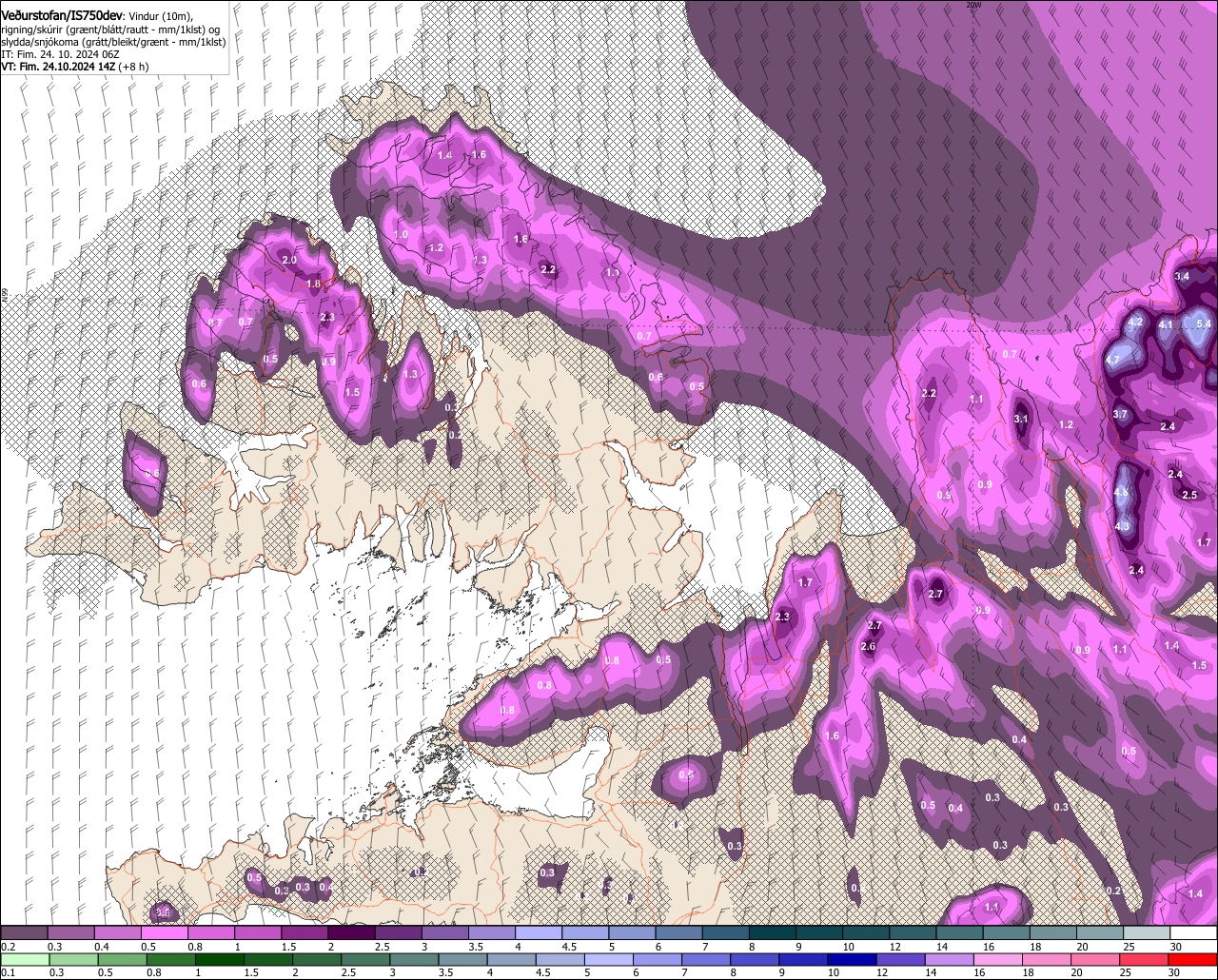Click purple legend swatch between 0.2 and 0.3

coord(24,932)
